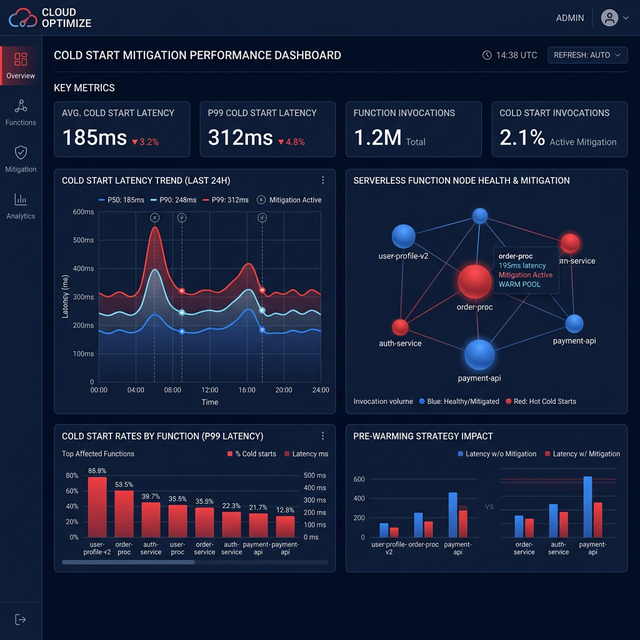Open the Cold Start Rates by Function kebab menu

coord(322,436)
